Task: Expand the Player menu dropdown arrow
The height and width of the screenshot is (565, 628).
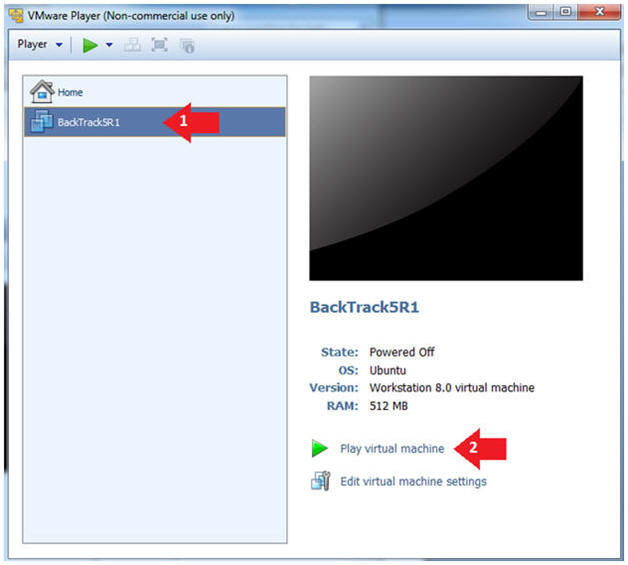Action: (x=59, y=45)
